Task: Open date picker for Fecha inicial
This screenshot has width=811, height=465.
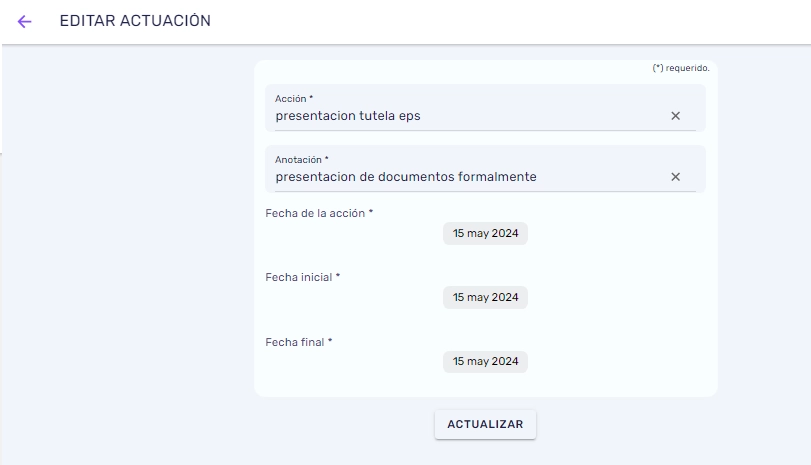Action: [x=485, y=297]
